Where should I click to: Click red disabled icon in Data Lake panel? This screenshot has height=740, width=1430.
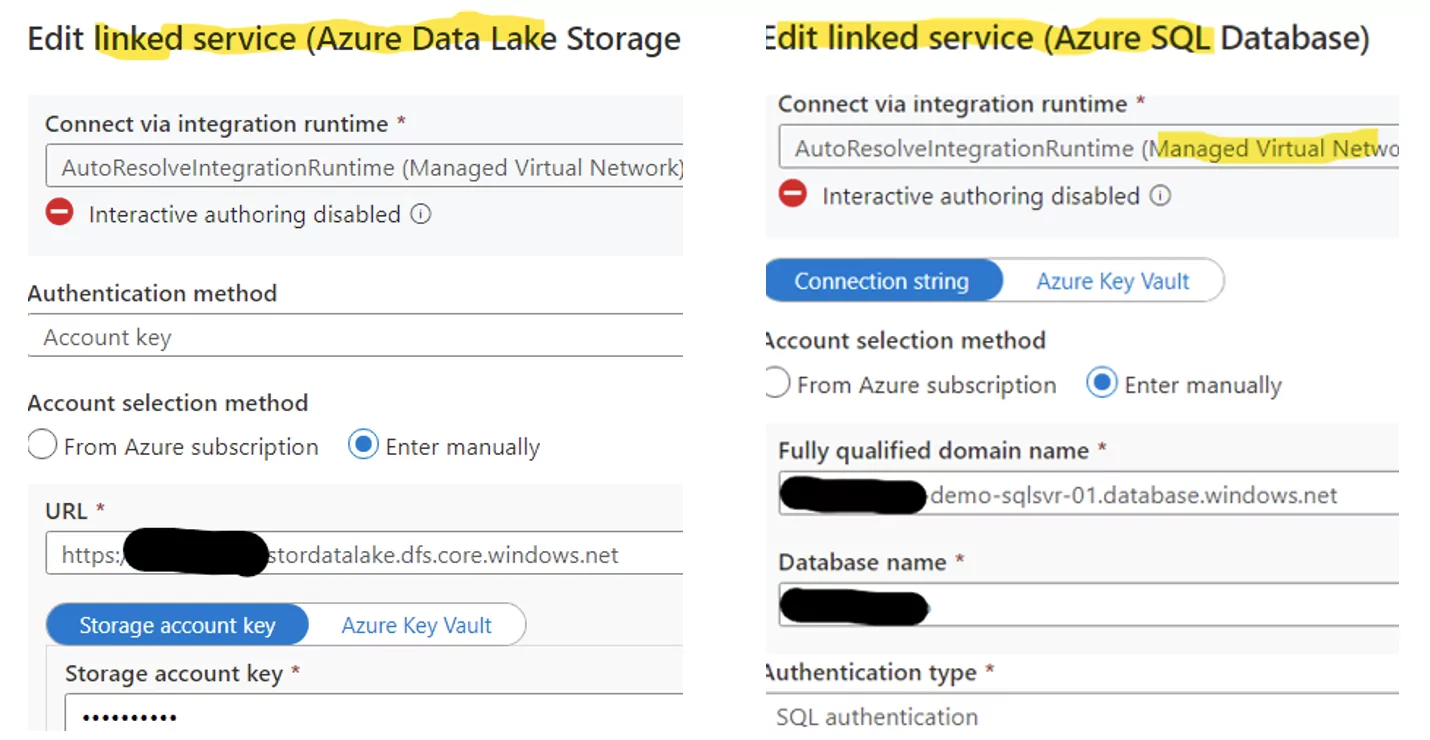pyautogui.click(x=60, y=213)
